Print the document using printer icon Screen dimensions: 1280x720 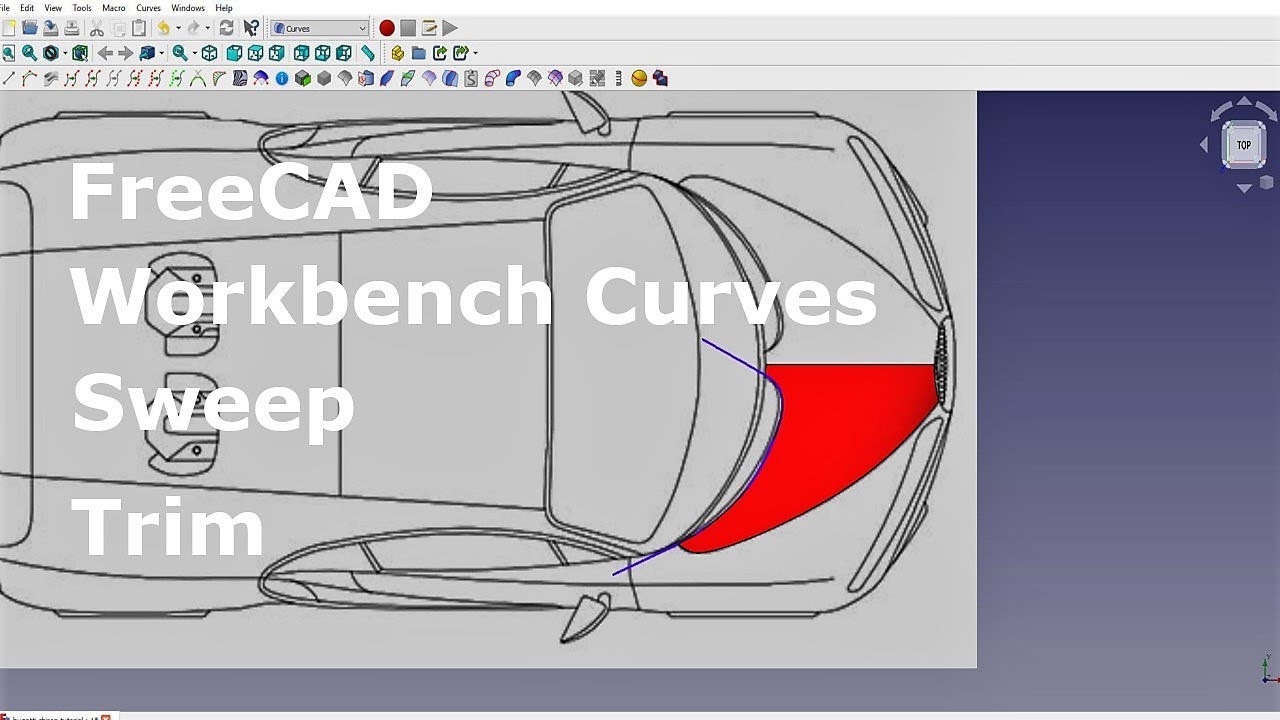tap(72, 28)
